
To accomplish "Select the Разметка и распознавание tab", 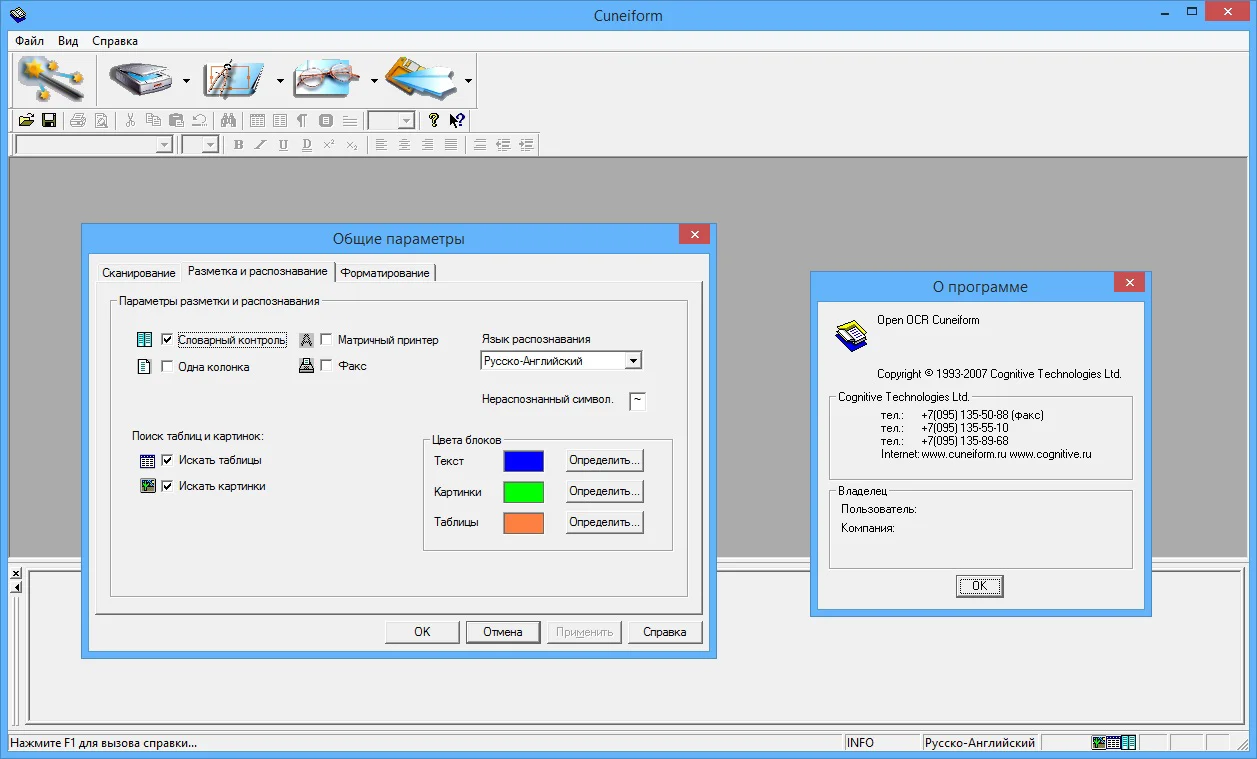I will click(x=258, y=271).
